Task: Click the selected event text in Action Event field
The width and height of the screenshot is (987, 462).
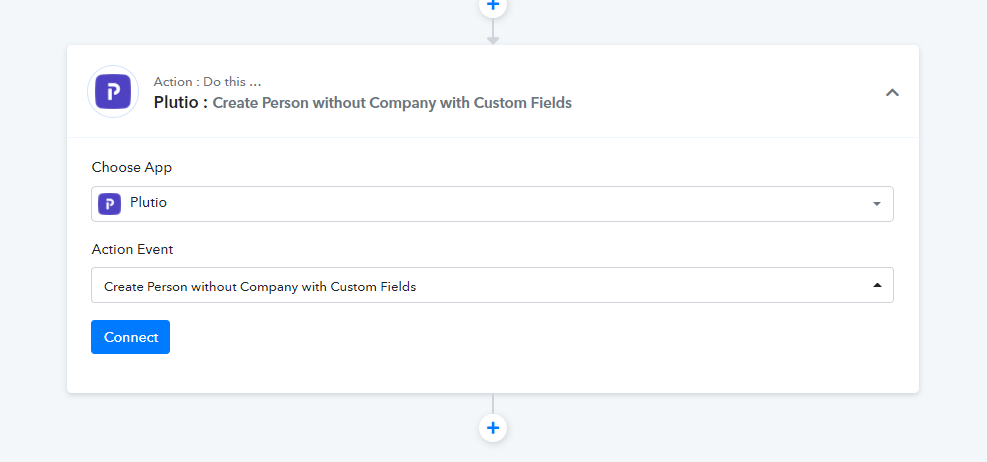Action: (x=260, y=286)
